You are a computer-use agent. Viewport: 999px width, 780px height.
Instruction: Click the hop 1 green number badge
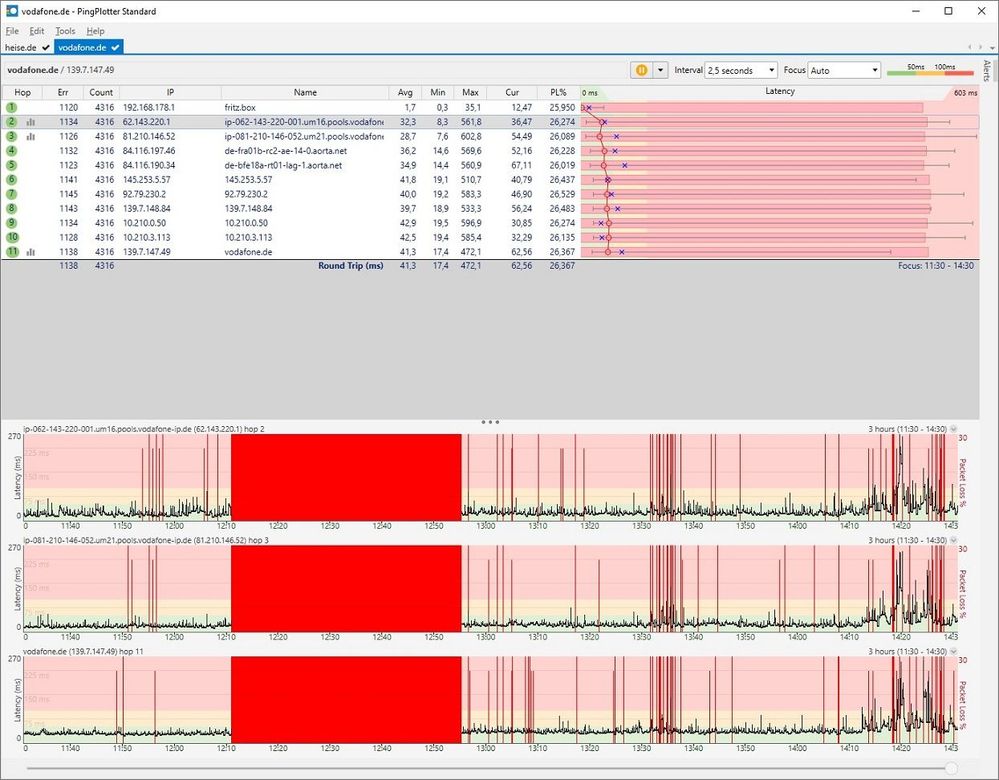(11, 108)
